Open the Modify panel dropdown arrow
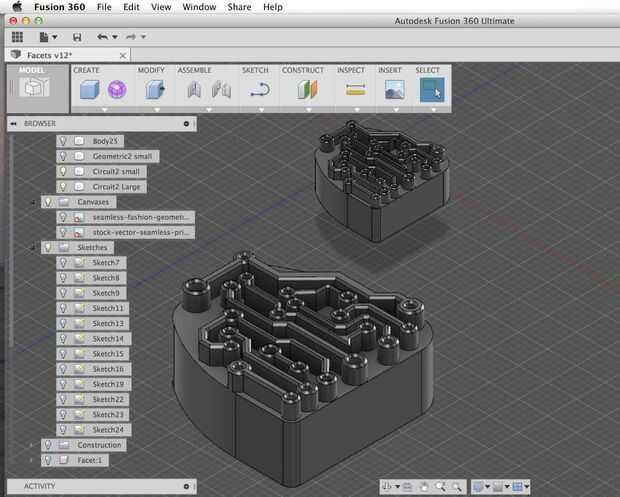Image resolution: width=620 pixels, height=497 pixels. [157, 110]
